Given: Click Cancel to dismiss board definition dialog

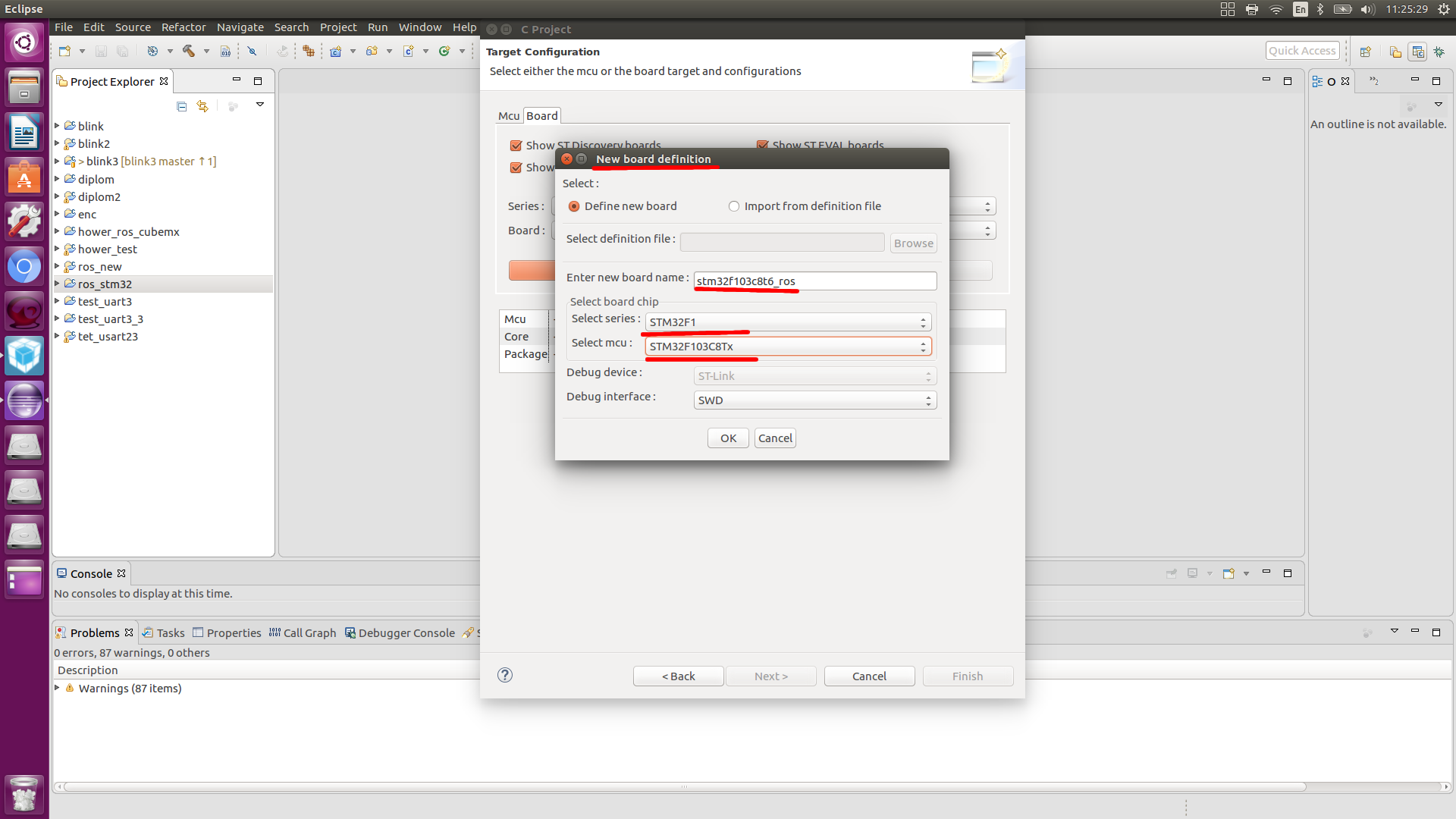Looking at the screenshot, I should (775, 438).
